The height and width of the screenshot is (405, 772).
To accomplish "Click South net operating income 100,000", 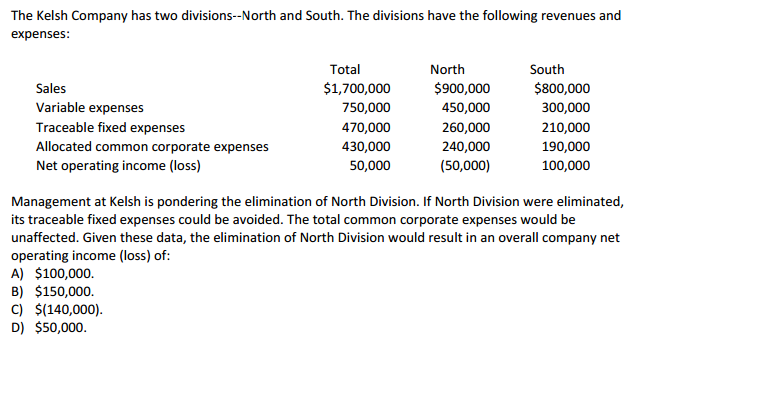I will 566,166.
